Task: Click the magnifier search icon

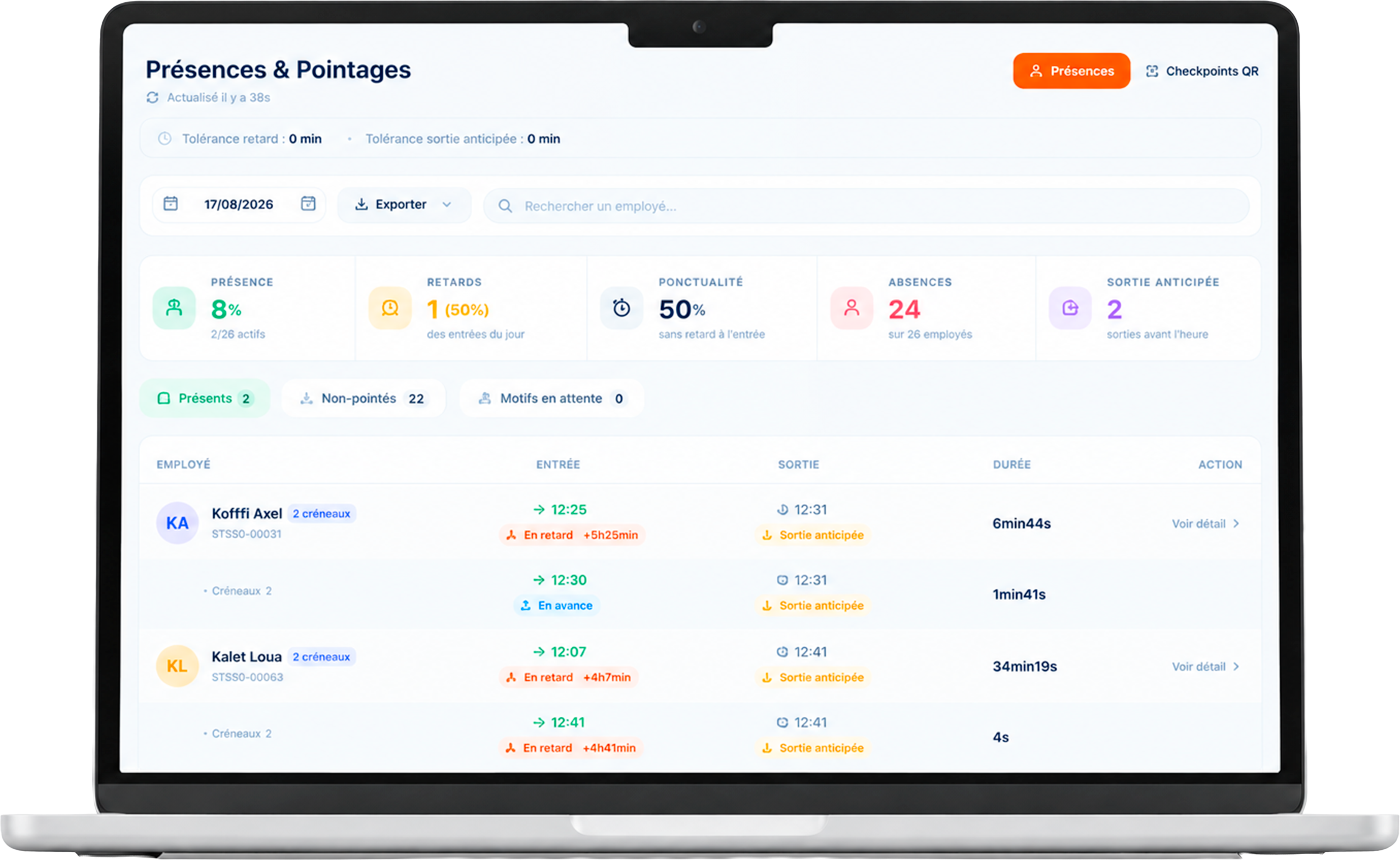Action: click(x=505, y=206)
